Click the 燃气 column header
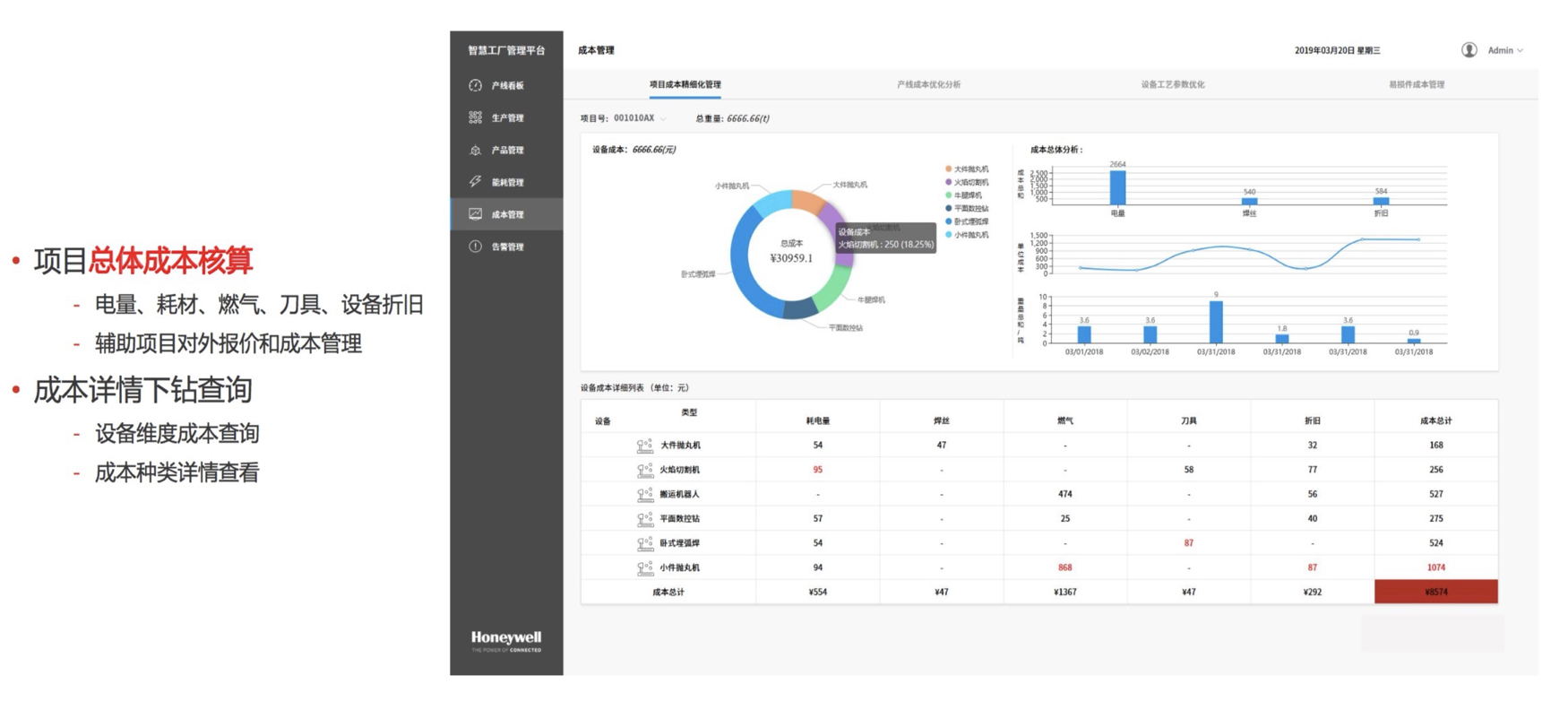Image resolution: width=1568 pixels, height=710 pixels. click(x=1065, y=420)
